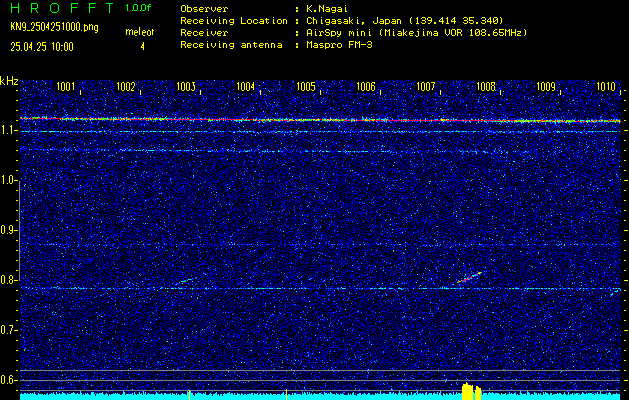The image size is (629, 400).
Task: Click the Chigasaki, Japan coordinates text
Action: 404,20
